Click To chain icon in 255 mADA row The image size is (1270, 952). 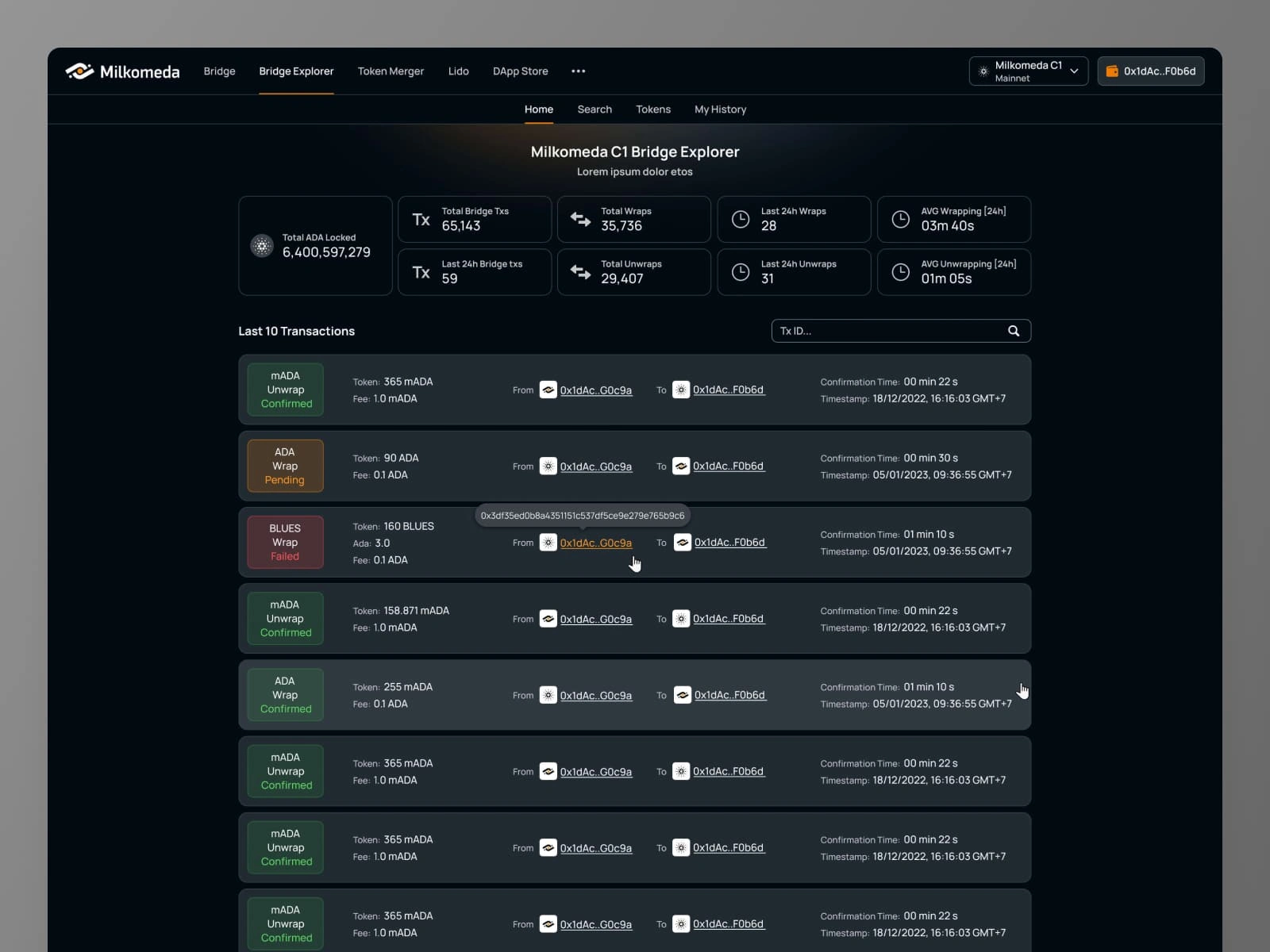click(x=683, y=695)
